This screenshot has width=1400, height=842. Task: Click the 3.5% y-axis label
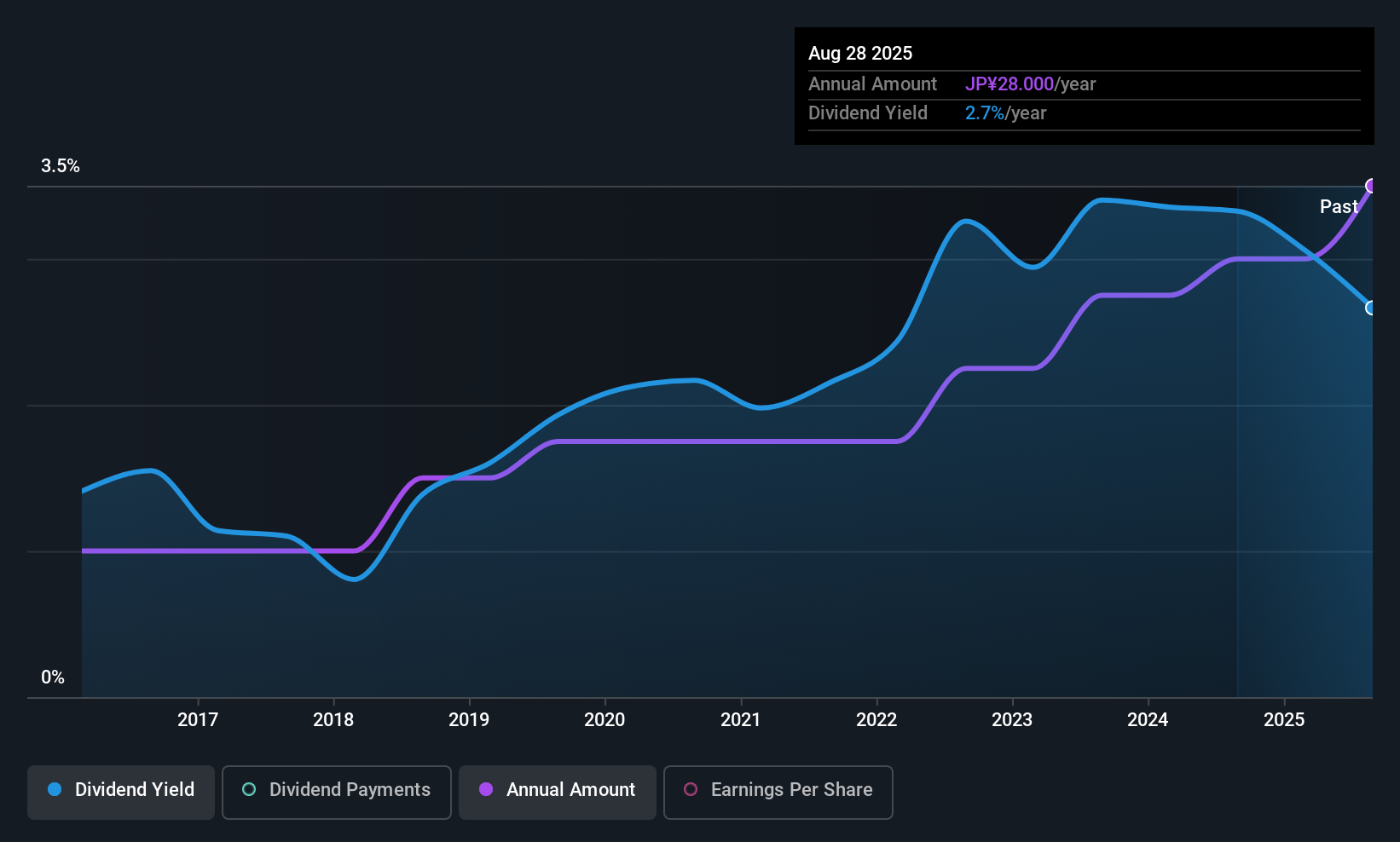[61, 166]
